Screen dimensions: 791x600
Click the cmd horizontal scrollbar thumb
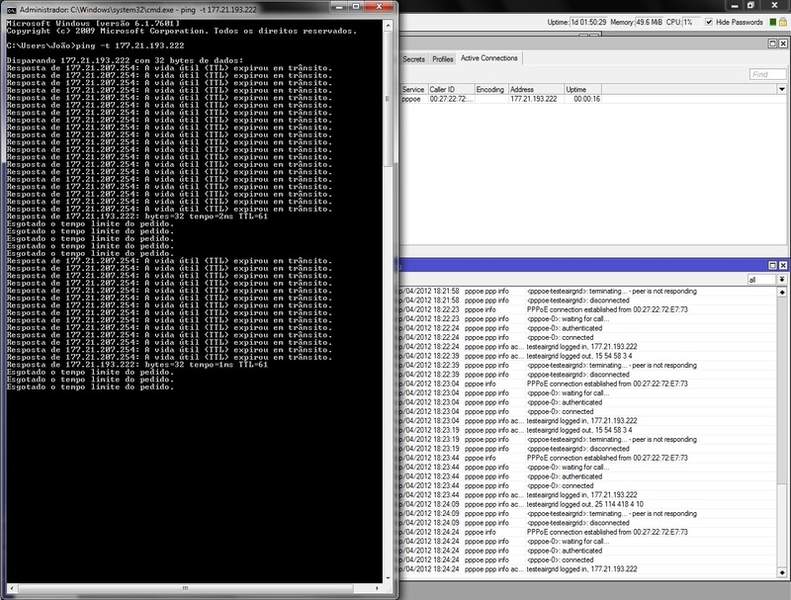pyautogui.click(x=186, y=588)
